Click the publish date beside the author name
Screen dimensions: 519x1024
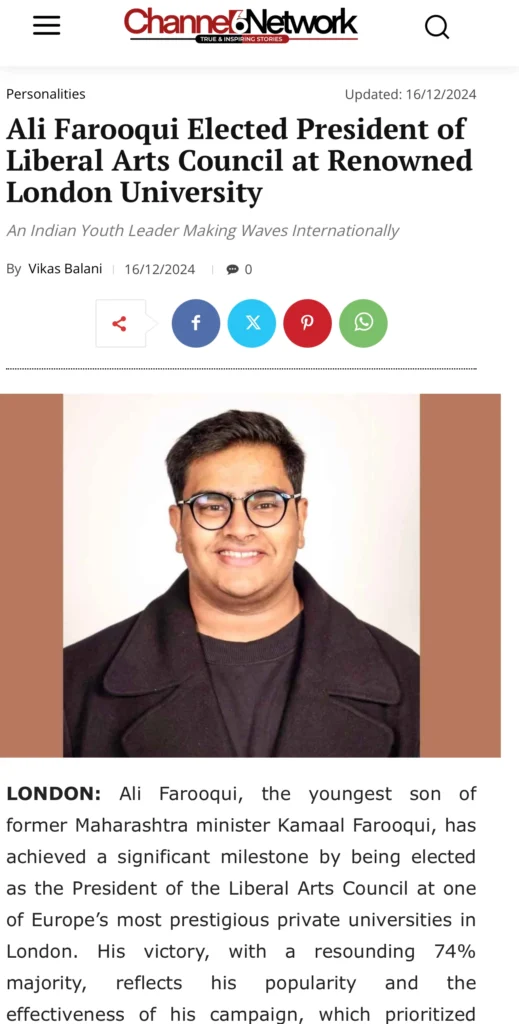(x=160, y=269)
